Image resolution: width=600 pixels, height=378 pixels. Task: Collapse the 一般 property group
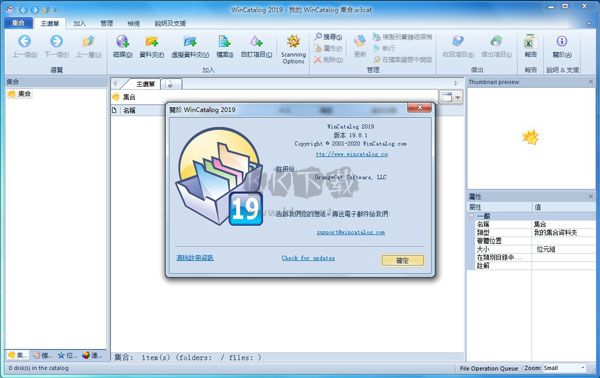472,216
